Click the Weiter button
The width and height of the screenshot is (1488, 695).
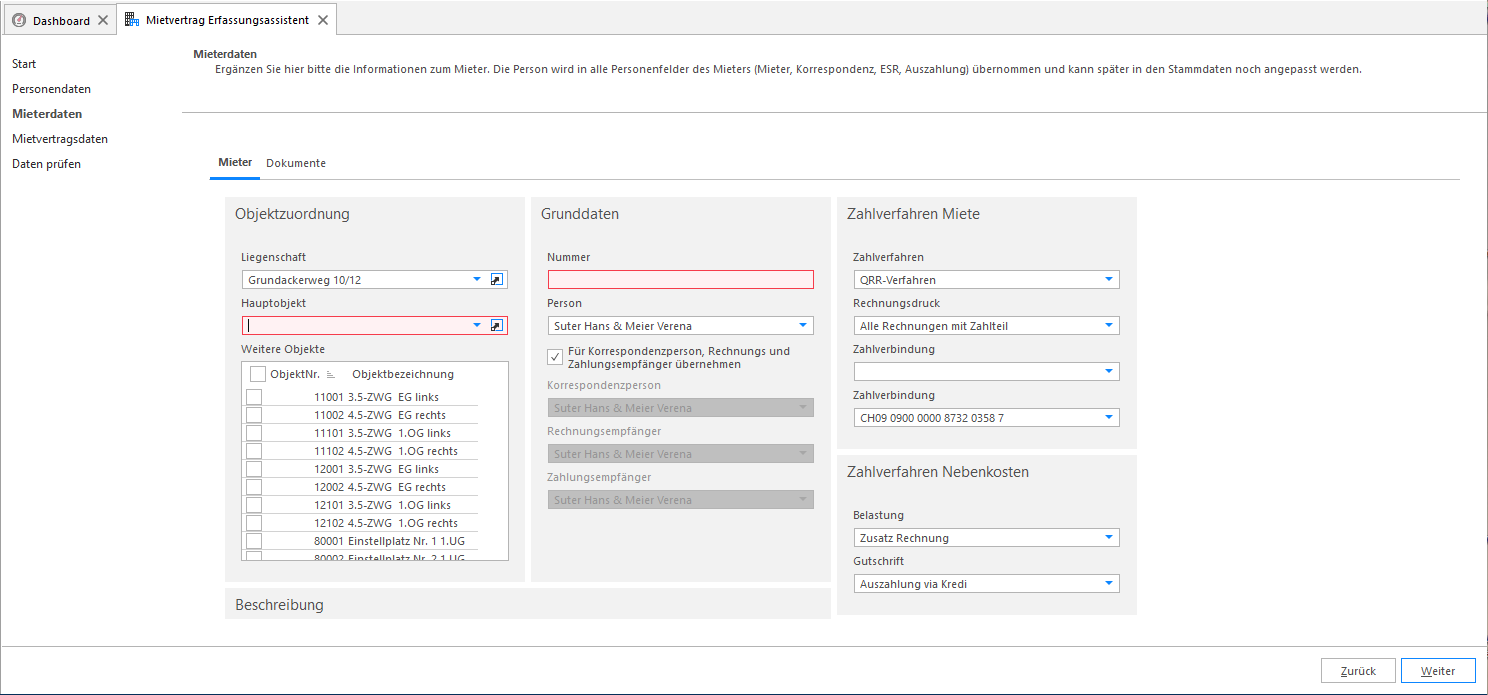[1438, 671]
